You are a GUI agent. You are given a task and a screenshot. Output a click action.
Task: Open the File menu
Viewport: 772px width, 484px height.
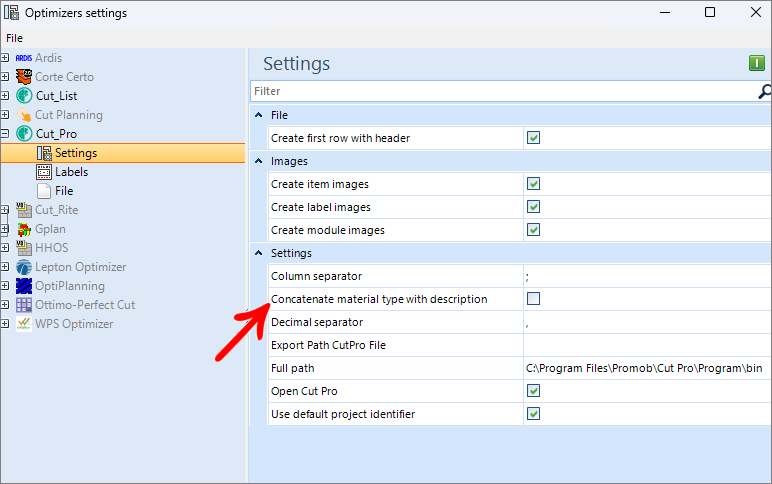(x=14, y=38)
